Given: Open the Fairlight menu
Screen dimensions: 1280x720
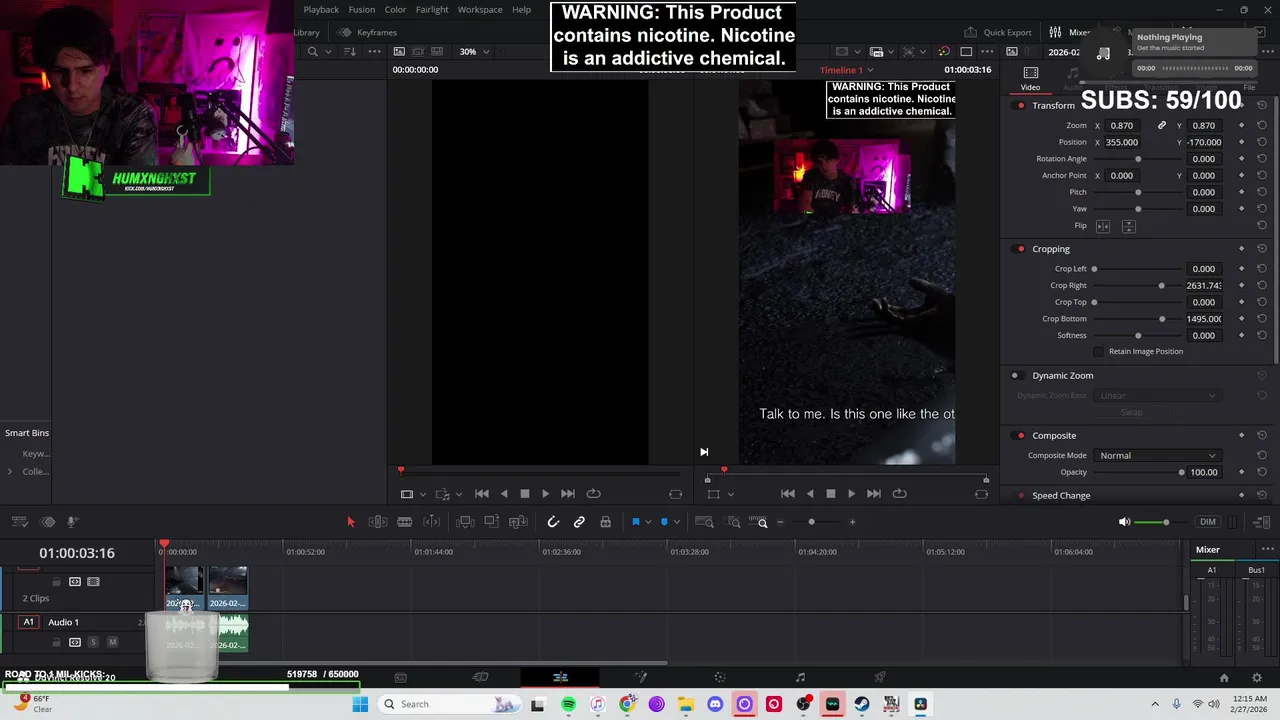Looking at the screenshot, I should click(432, 10).
